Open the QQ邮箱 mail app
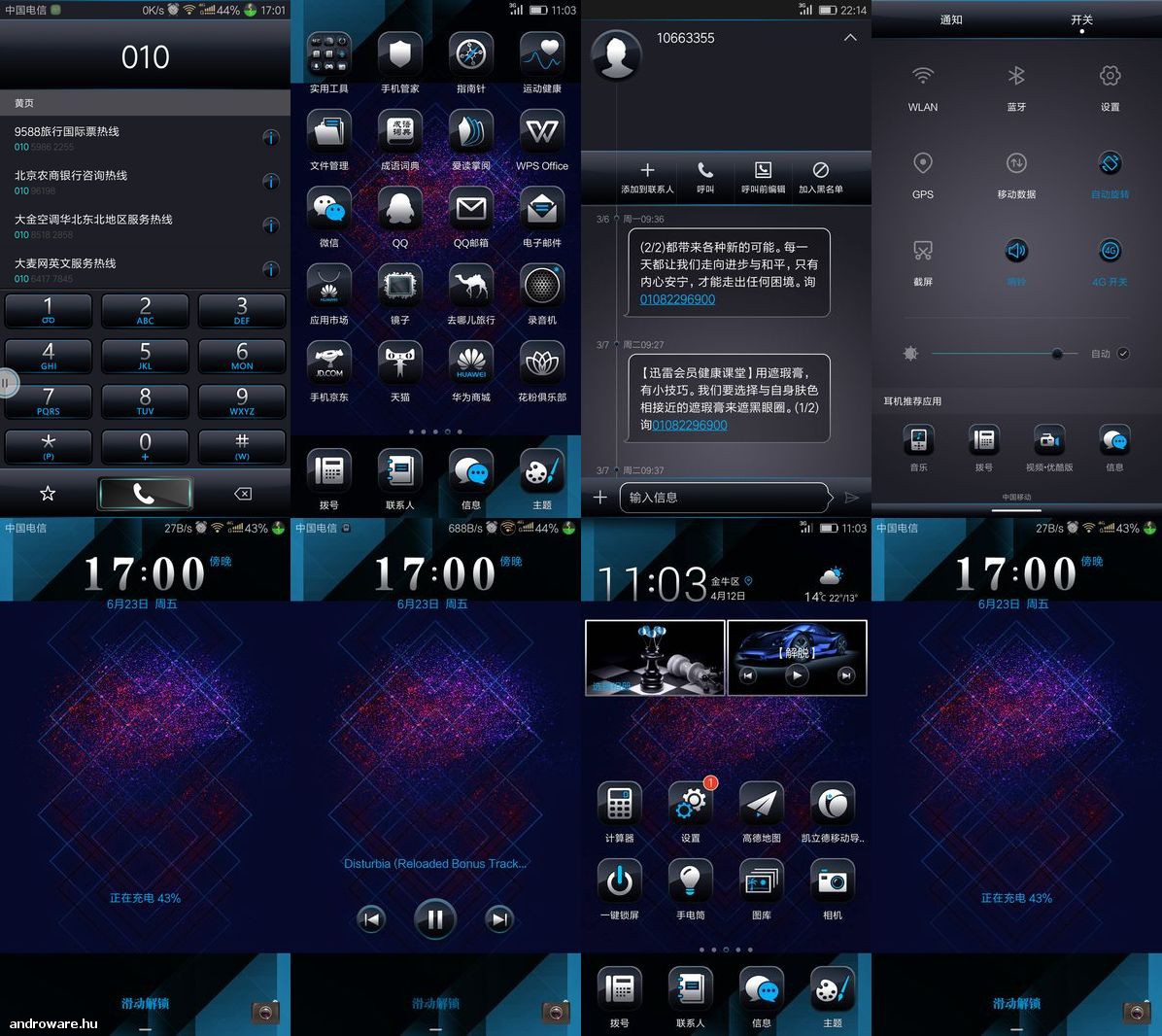The image size is (1162, 1036). 470,210
